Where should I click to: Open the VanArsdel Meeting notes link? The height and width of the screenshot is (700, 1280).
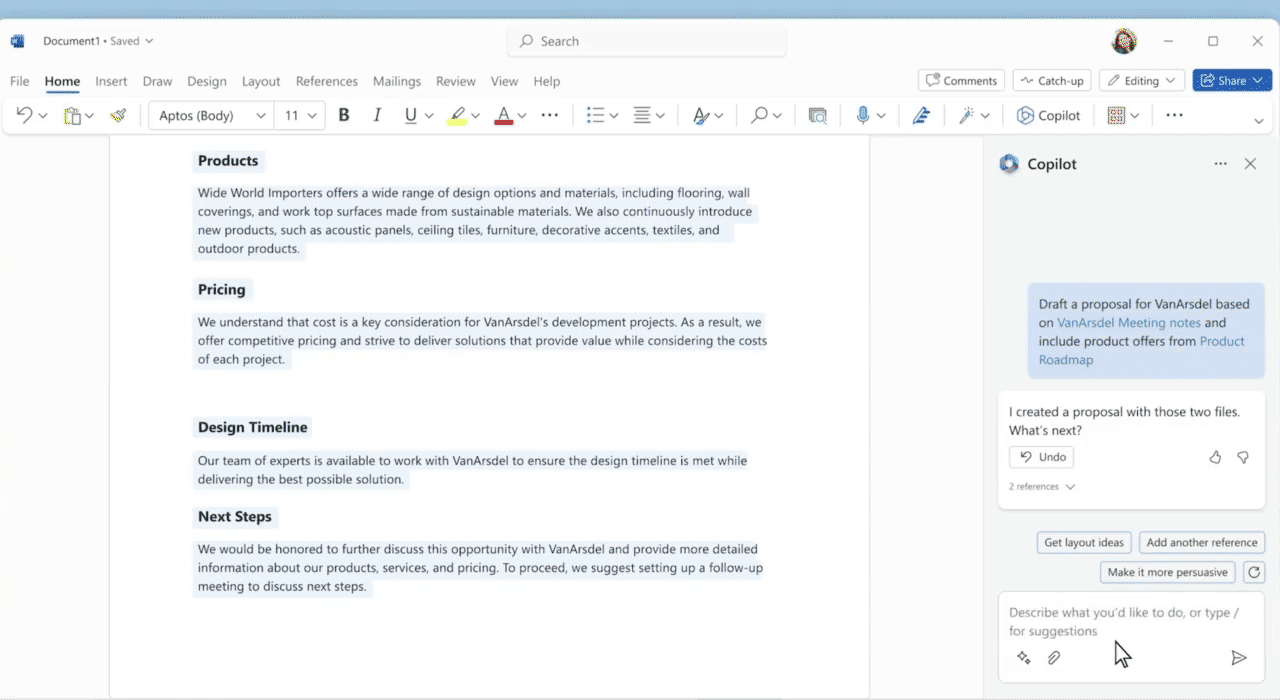(x=1128, y=323)
